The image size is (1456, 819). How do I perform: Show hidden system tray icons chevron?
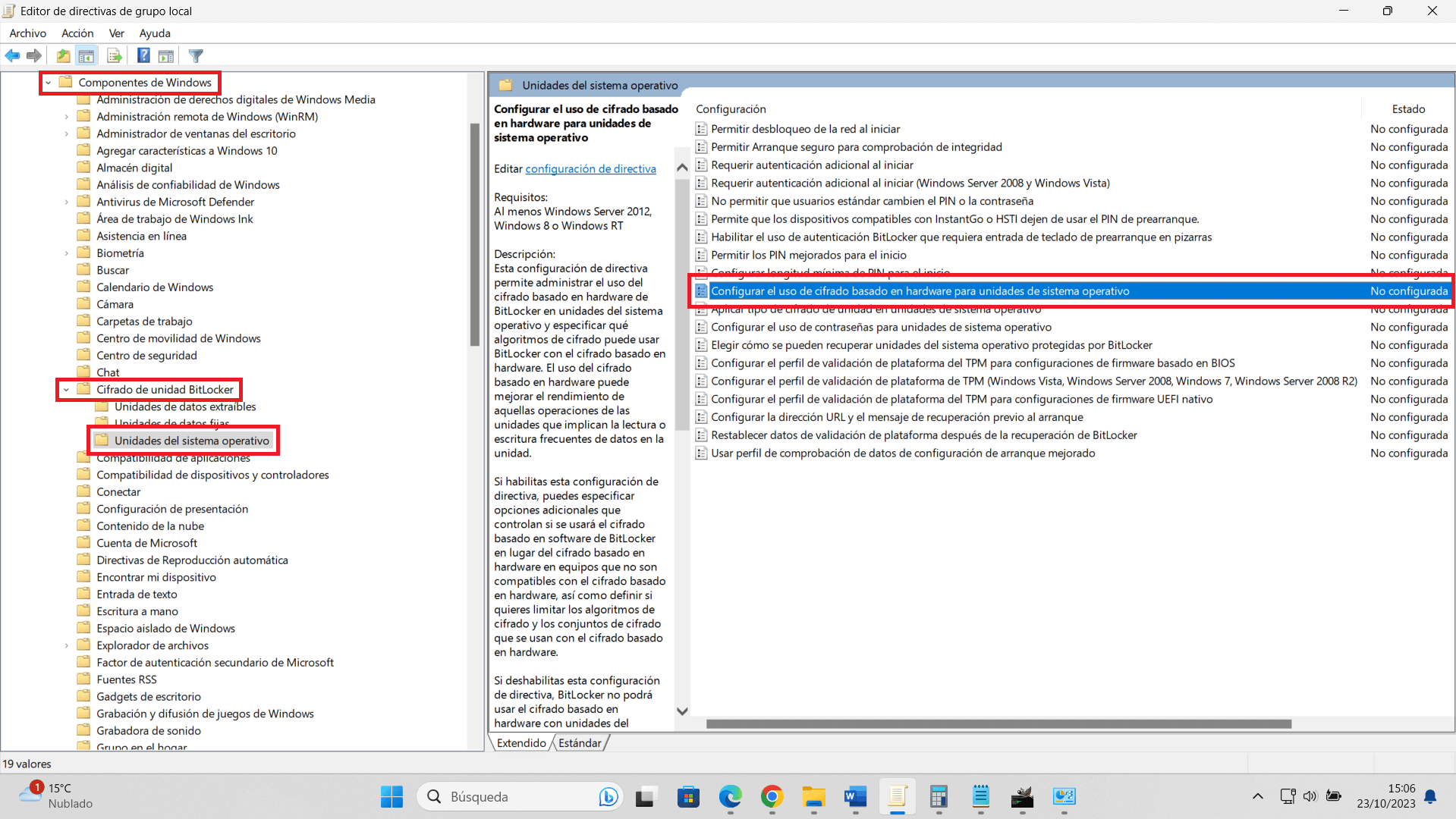coord(1257,796)
